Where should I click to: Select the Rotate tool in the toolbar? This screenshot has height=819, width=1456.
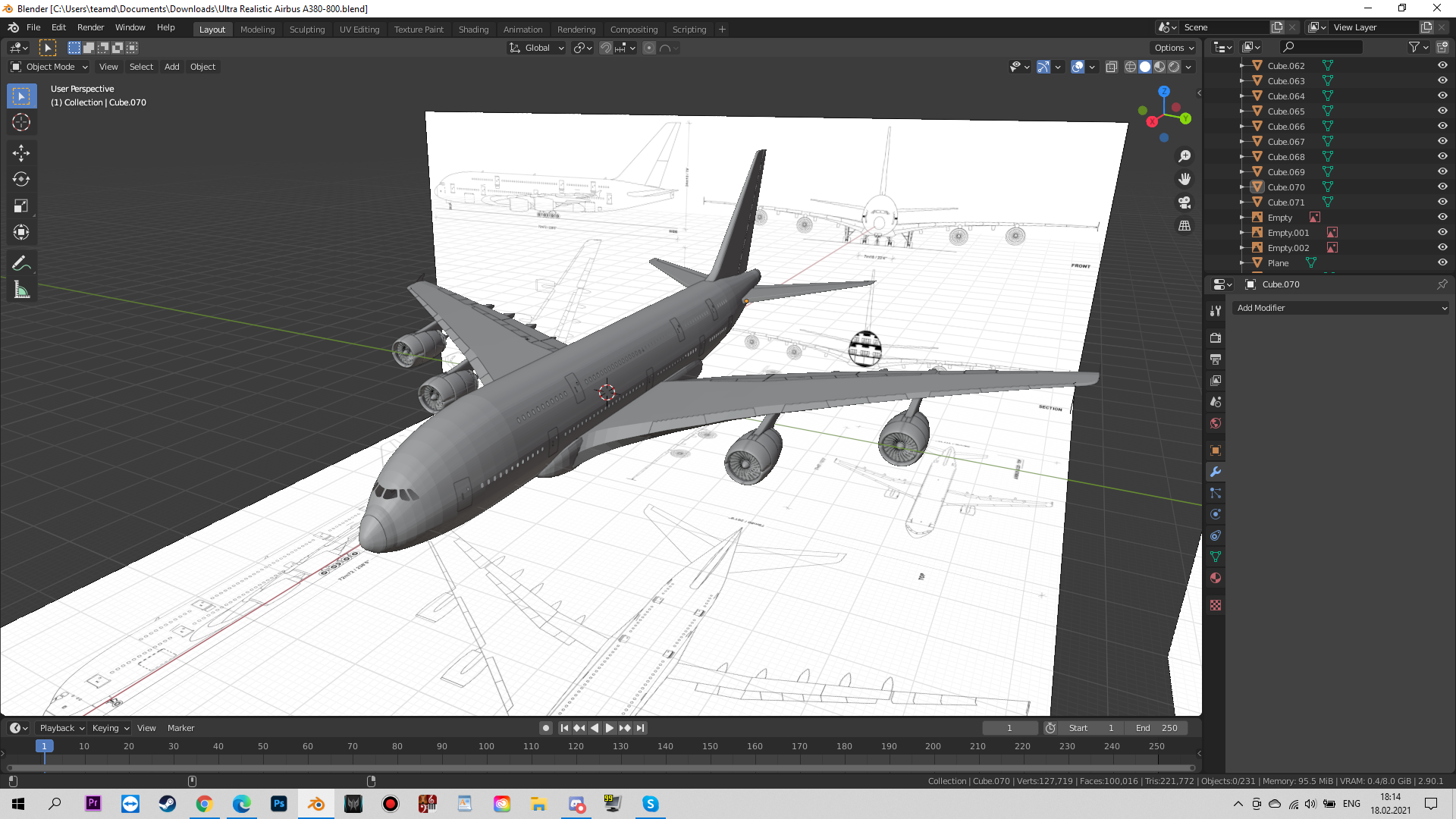[21, 180]
